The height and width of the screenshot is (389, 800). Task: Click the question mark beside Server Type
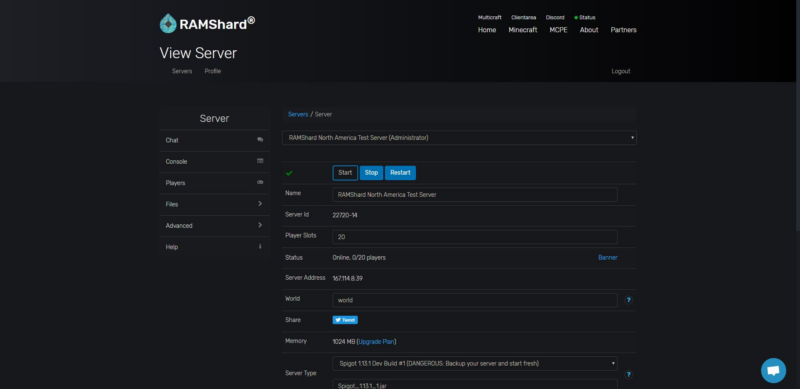(629, 375)
